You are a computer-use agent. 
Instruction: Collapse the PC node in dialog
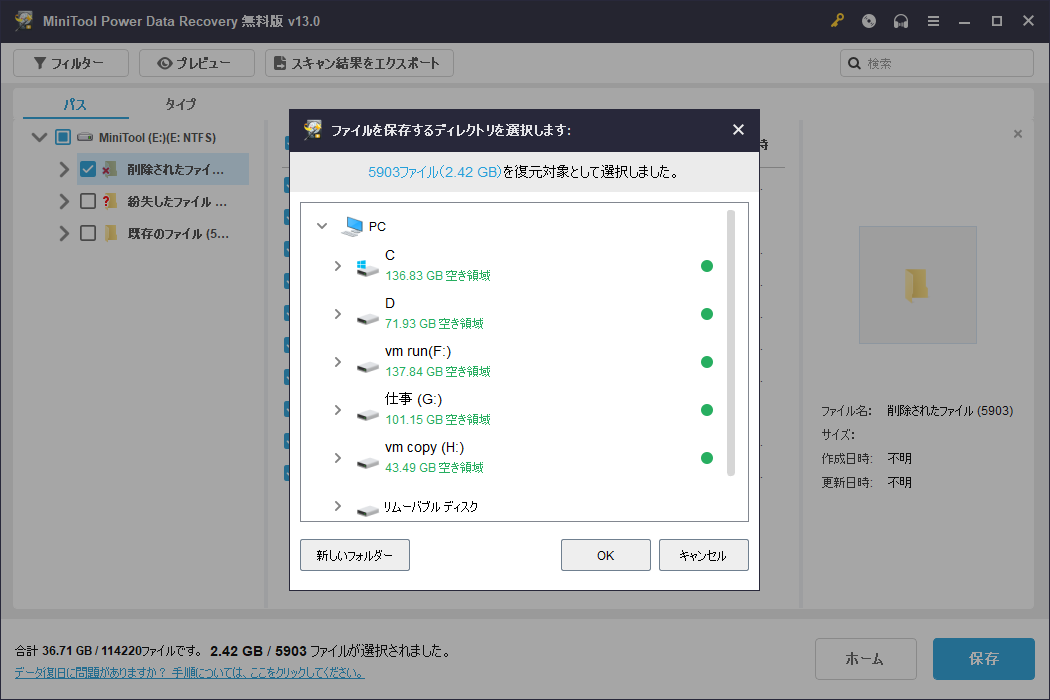tap(322, 226)
